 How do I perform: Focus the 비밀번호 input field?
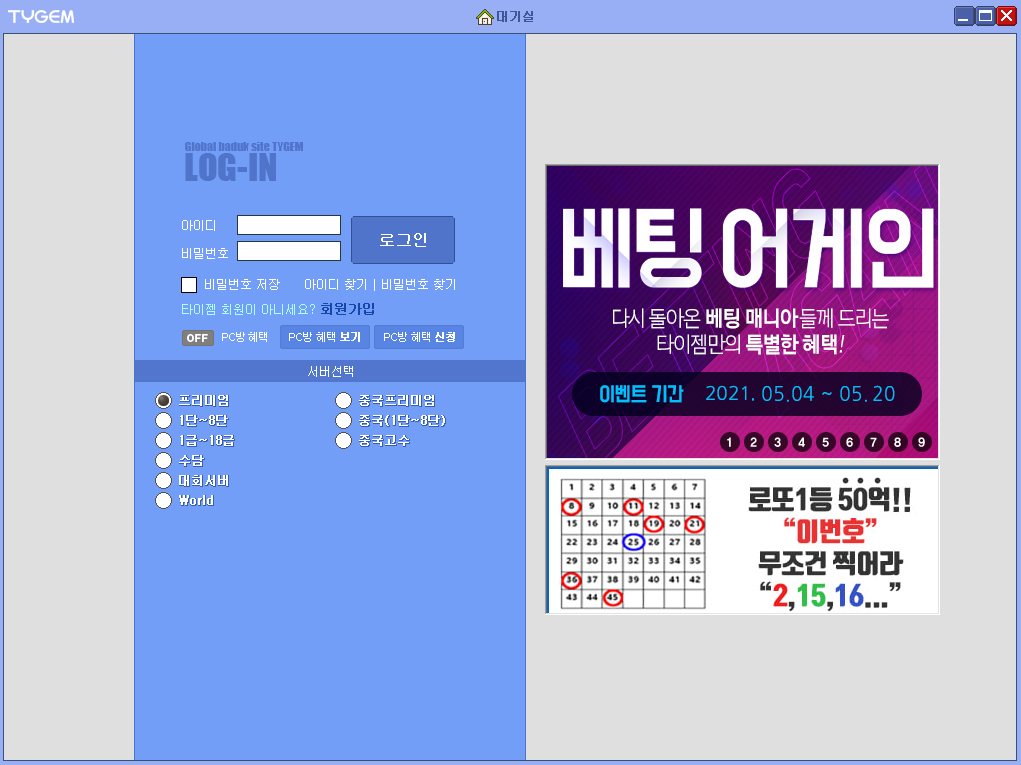coord(289,251)
